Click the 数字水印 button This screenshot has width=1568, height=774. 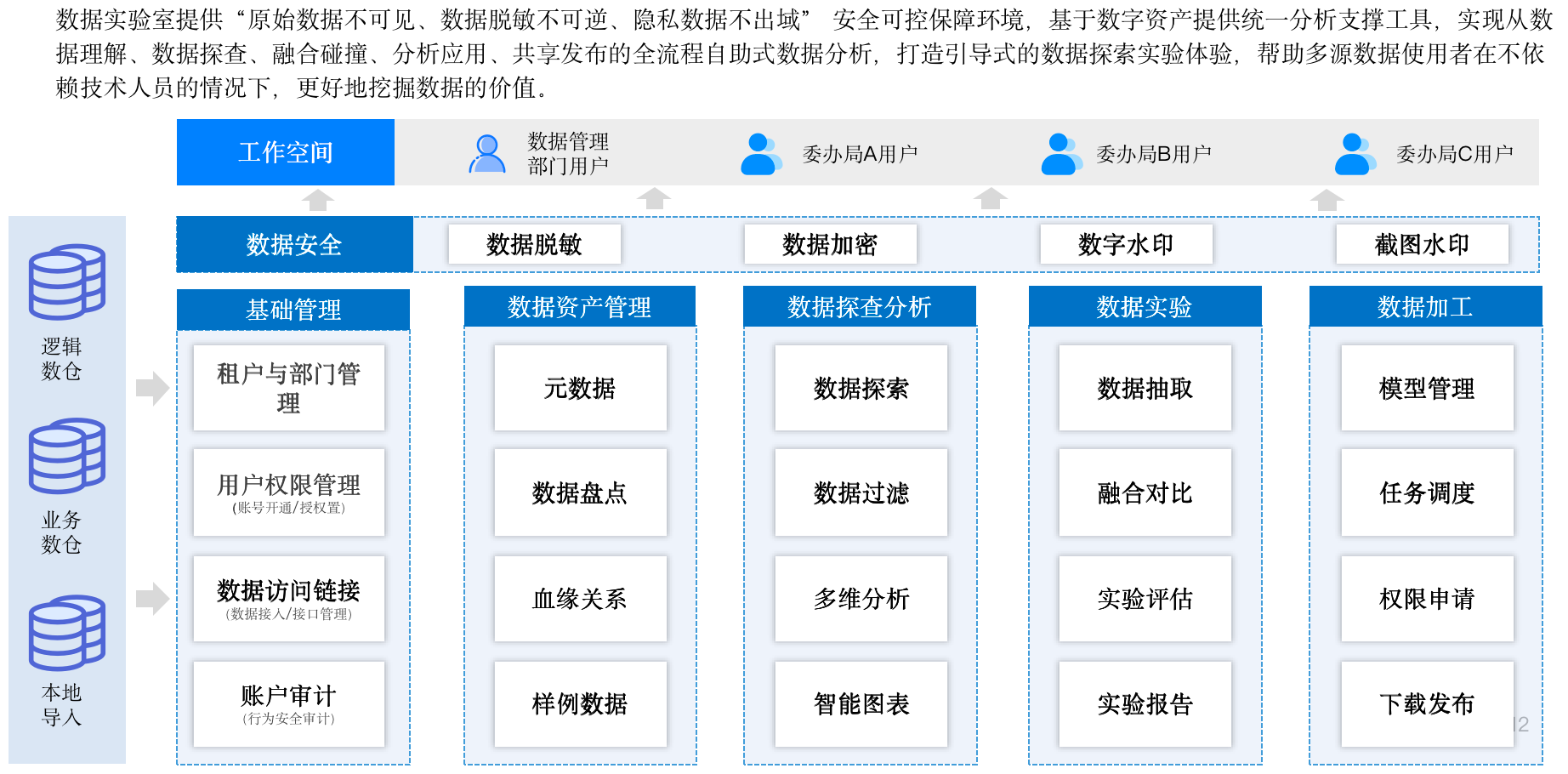tap(1126, 245)
